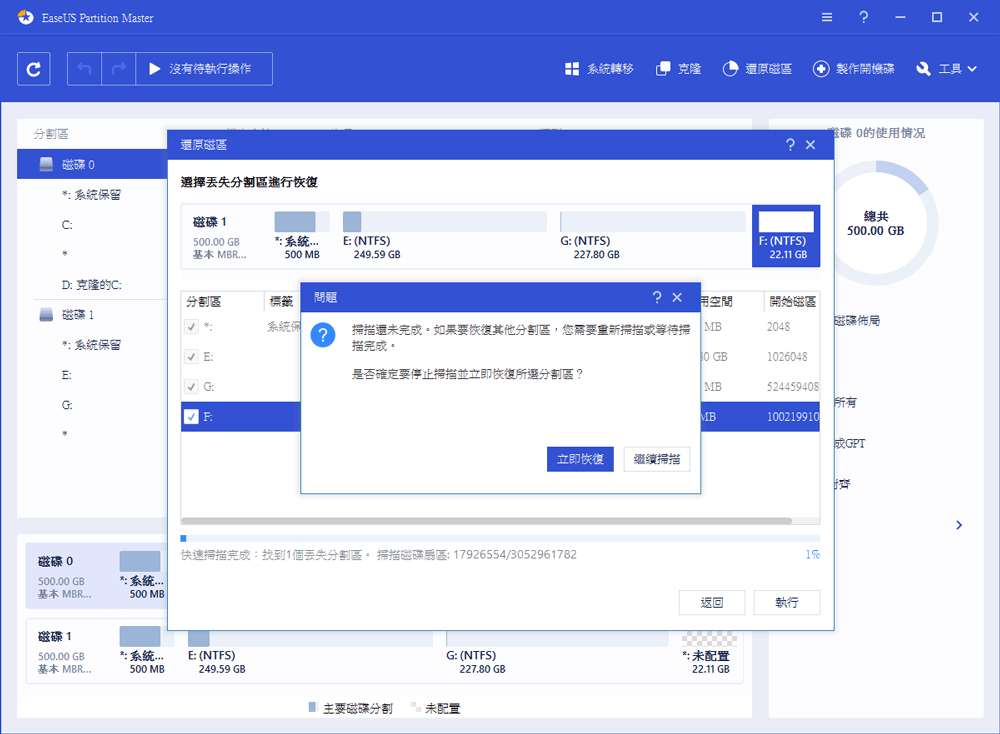Click the 執行 proceed button
Image resolution: width=1000 pixels, height=734 pixels.
coord(786,603)
